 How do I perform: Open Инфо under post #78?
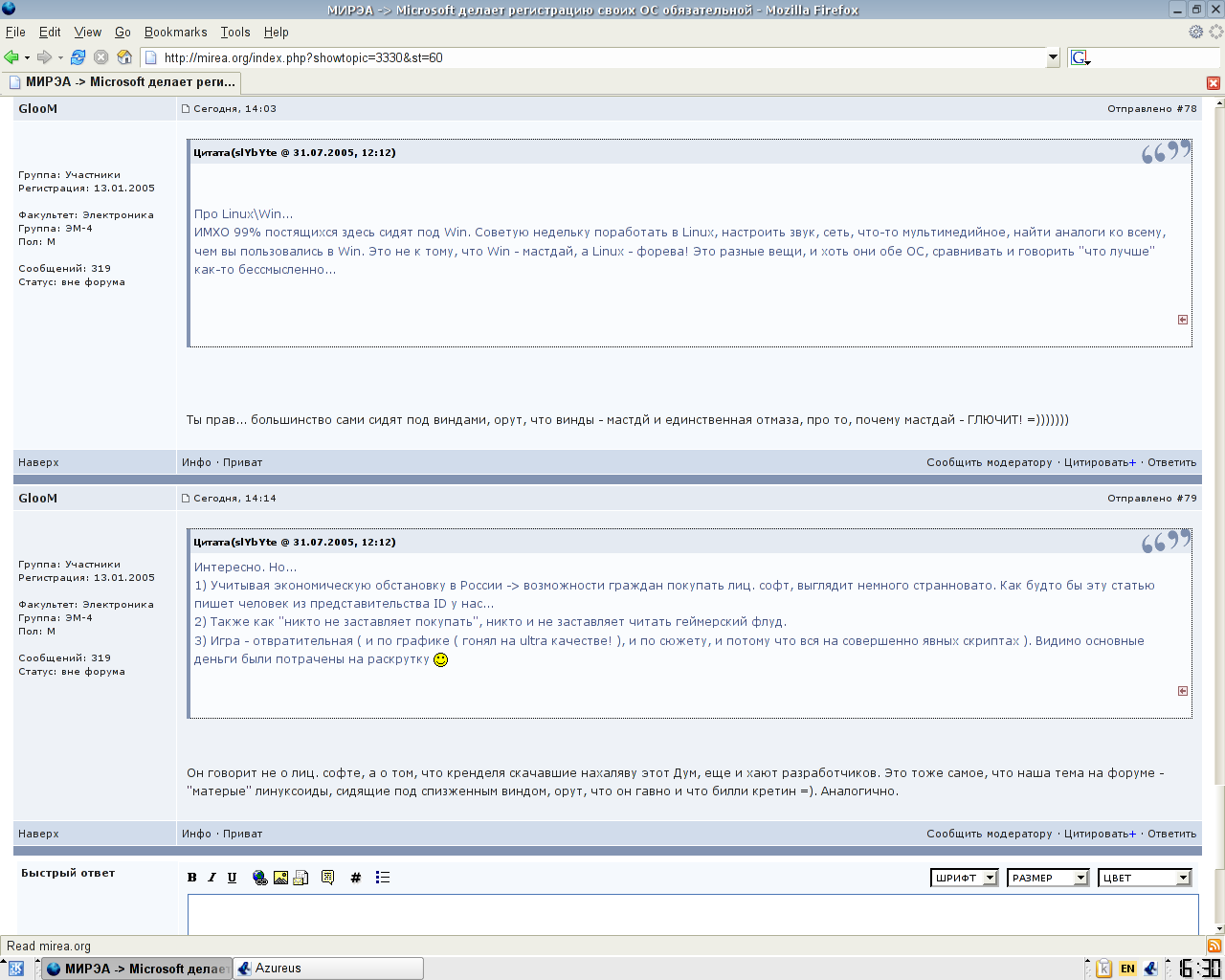[196, 462]
